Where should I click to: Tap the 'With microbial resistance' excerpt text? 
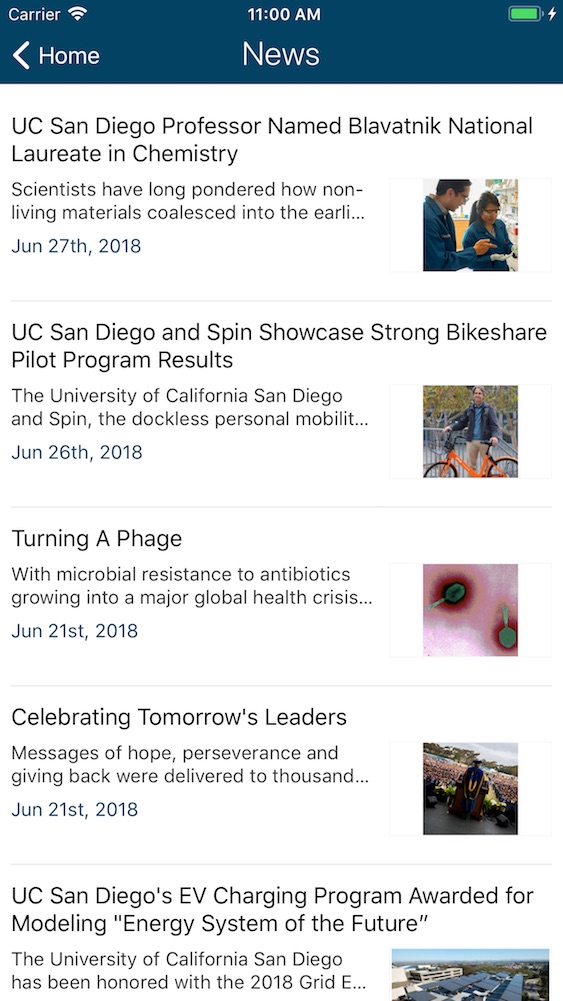191,586
